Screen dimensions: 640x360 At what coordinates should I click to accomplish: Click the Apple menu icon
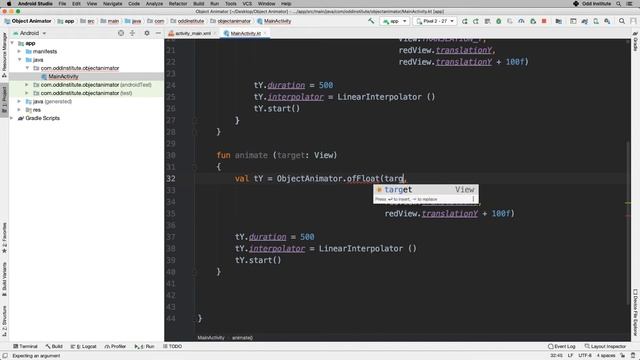[x=9, y=4]
